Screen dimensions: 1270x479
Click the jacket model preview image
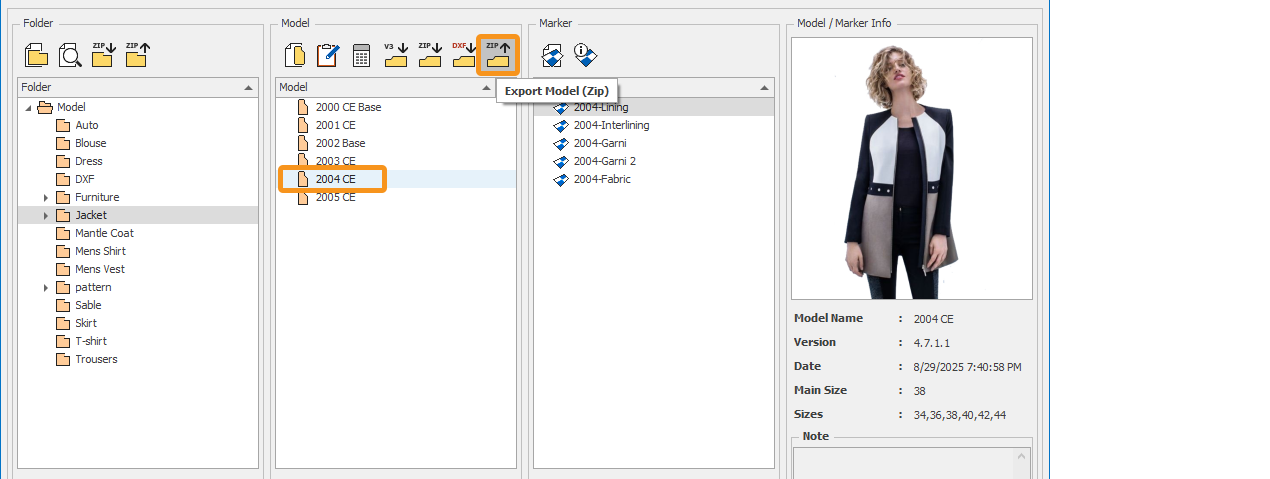pyautogui.click(x=911, y=168)
